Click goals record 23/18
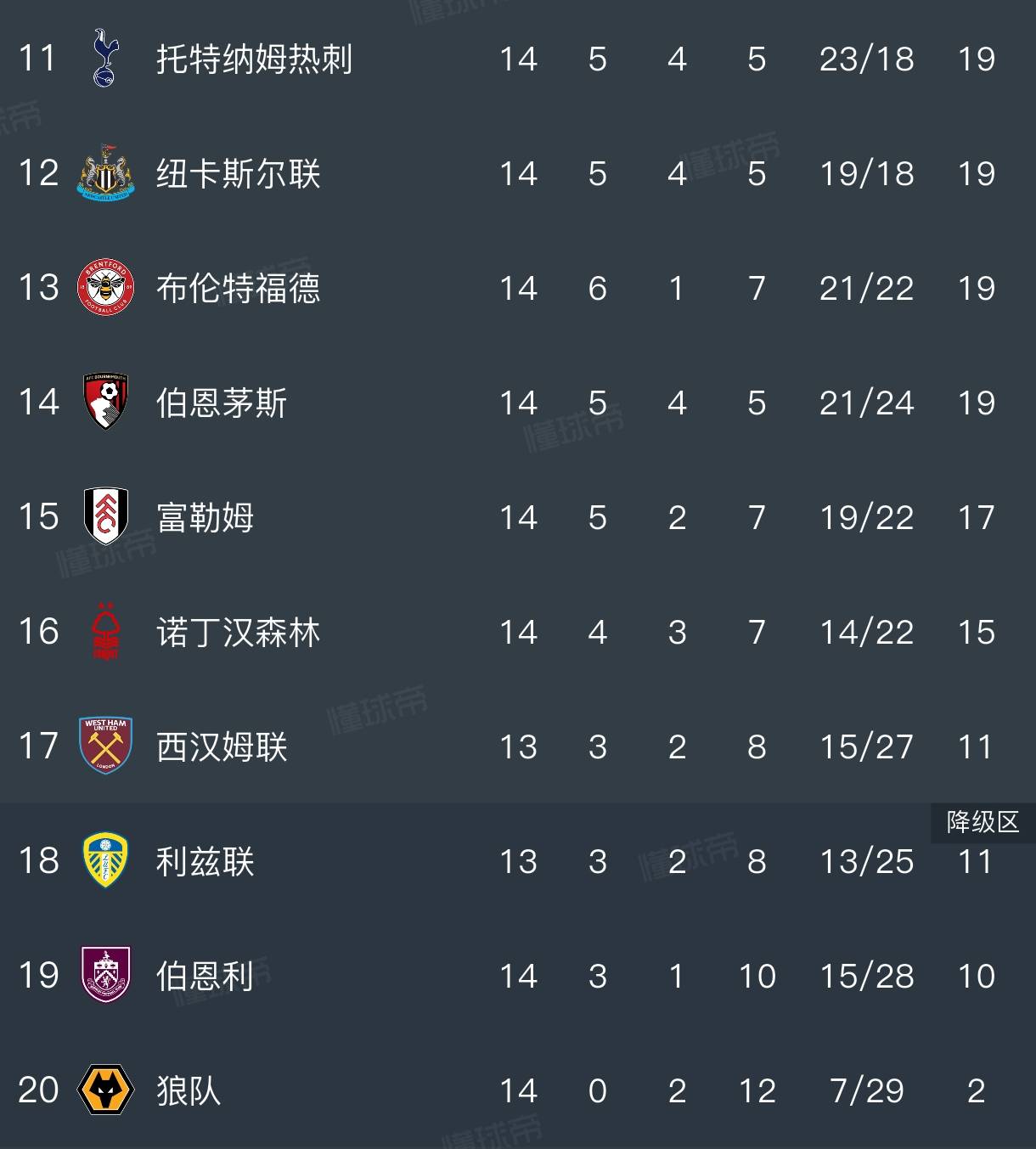The width and height of the screenshot is (1036, 1149). [866, 59]
